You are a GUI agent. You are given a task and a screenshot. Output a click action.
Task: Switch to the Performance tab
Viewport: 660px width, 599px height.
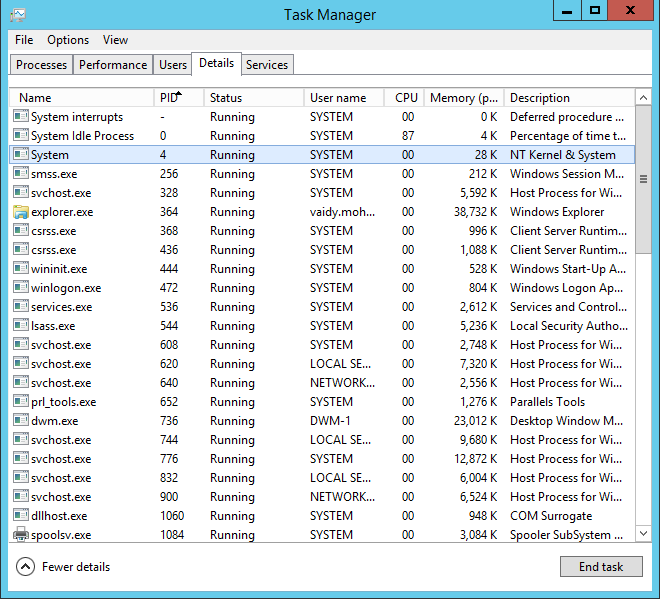[x=113, y=65]
